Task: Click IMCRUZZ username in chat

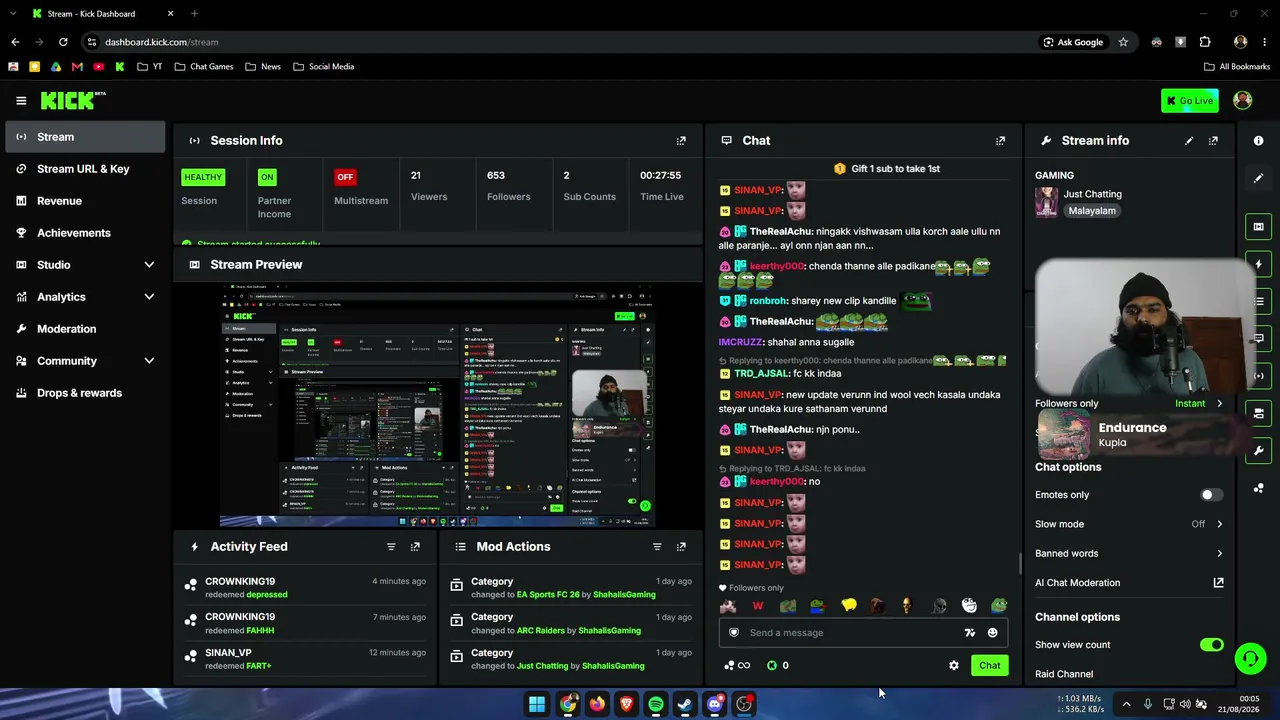Action: (741, 342)
